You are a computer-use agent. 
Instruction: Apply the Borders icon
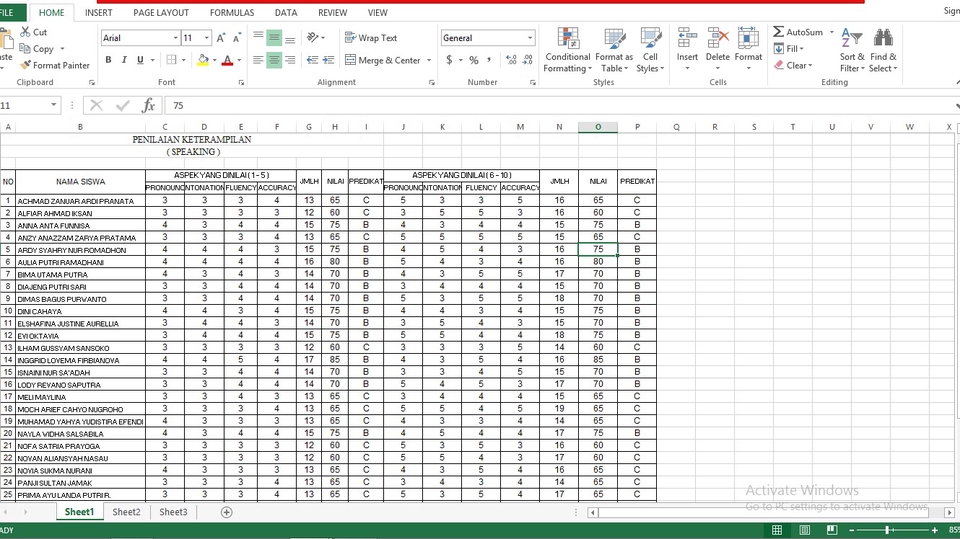point(171,60)
